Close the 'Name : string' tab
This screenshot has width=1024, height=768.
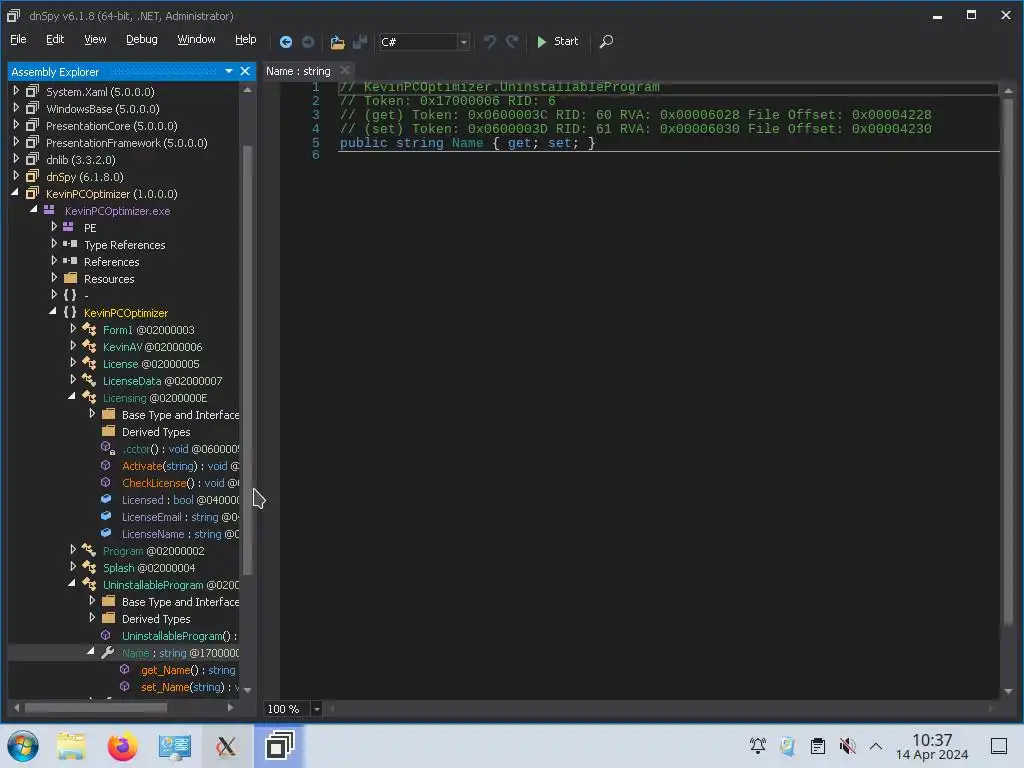click(345, 71)
